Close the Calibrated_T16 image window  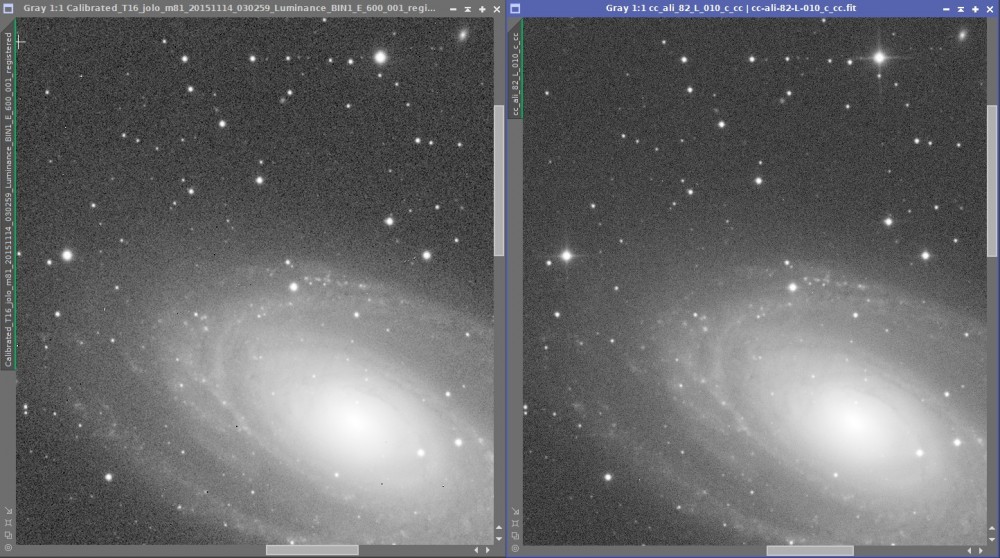[x=497, y=9]
